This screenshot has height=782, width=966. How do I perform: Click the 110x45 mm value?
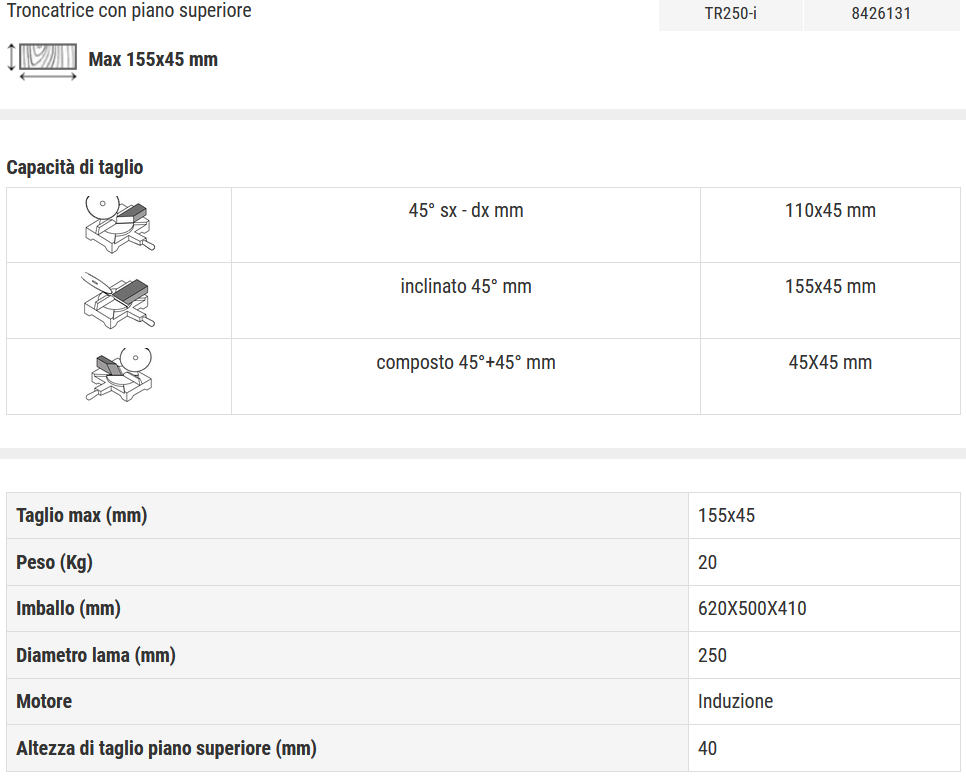(x=830, y=211)
